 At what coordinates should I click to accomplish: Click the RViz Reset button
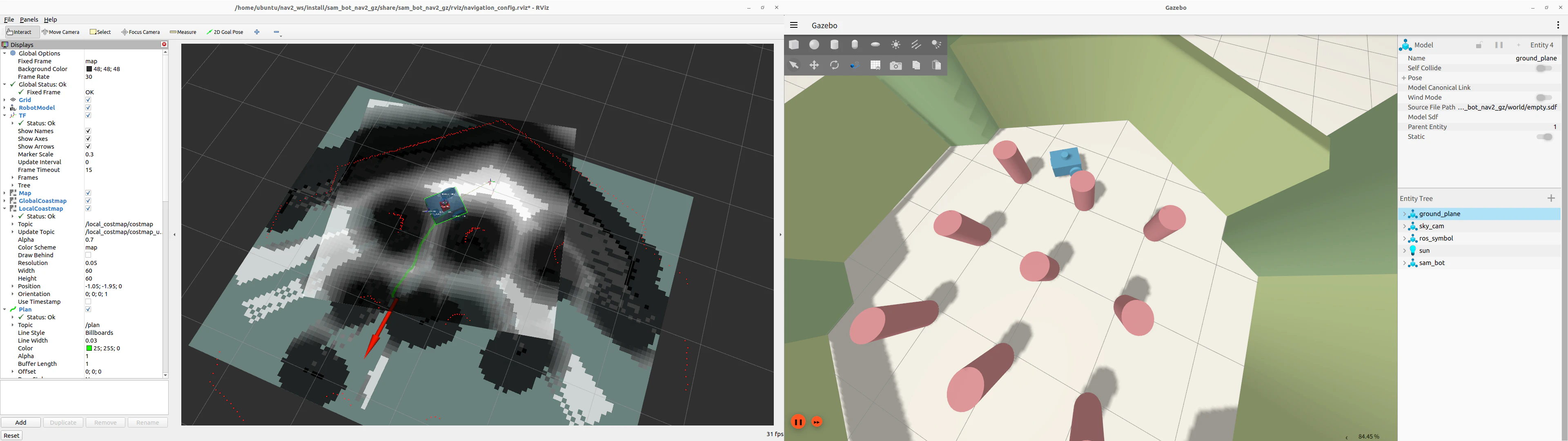[x=11, y=436]
